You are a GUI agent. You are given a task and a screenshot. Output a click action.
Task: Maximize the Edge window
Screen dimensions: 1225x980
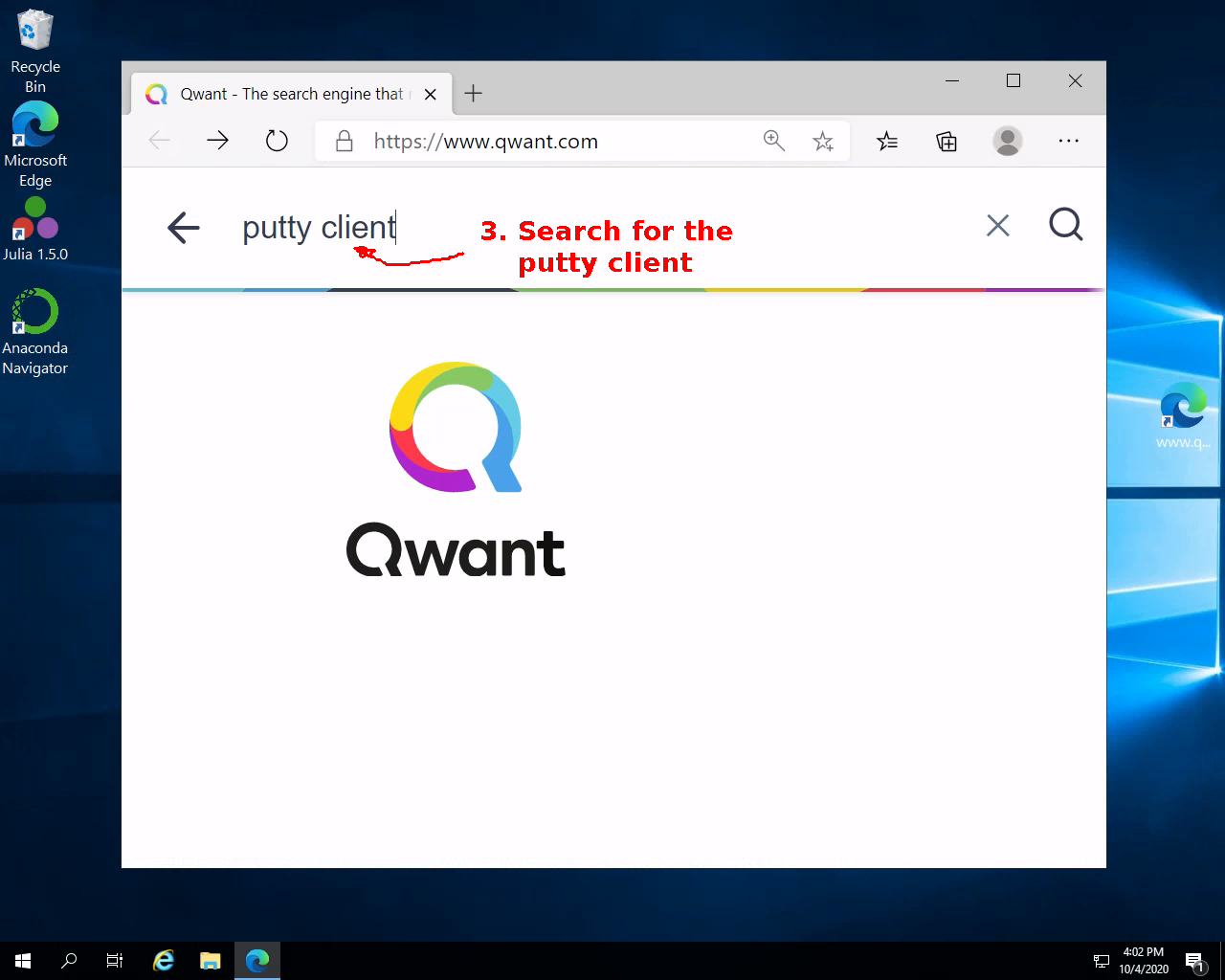pos(1013,81)
